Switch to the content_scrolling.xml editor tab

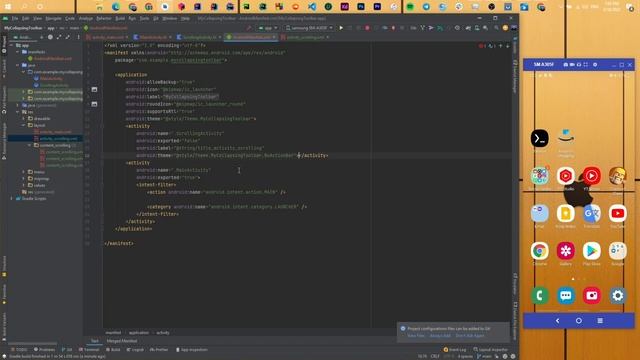coord(305,37)
